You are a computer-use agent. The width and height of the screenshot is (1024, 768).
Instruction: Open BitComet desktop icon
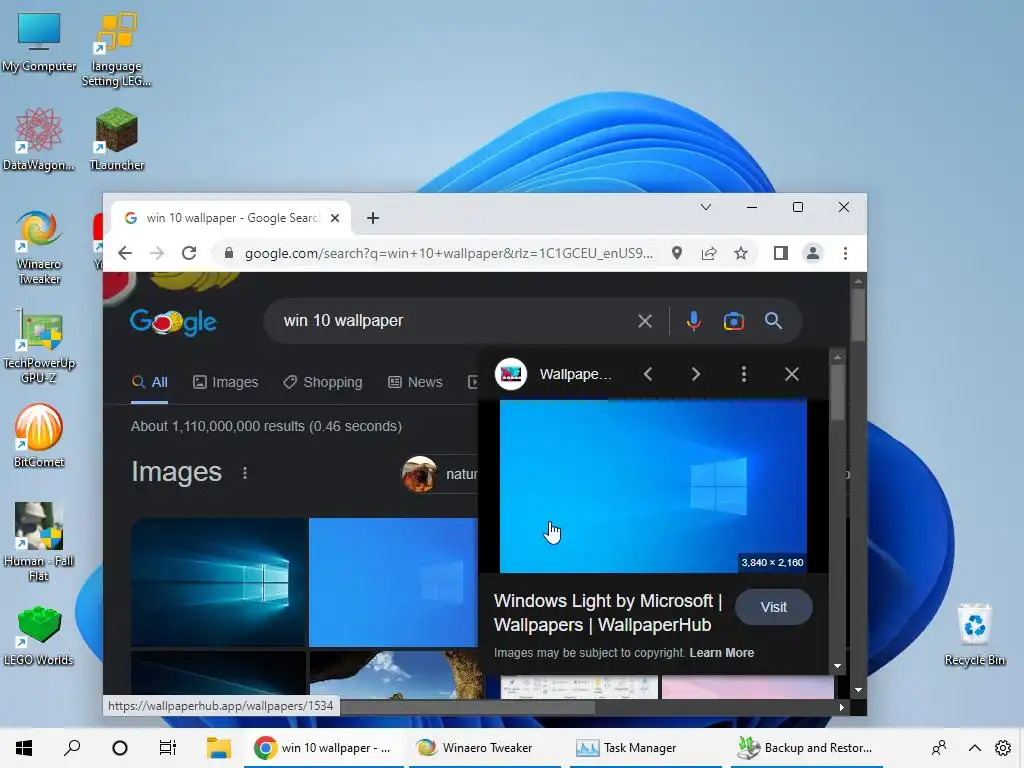(39, 436)
